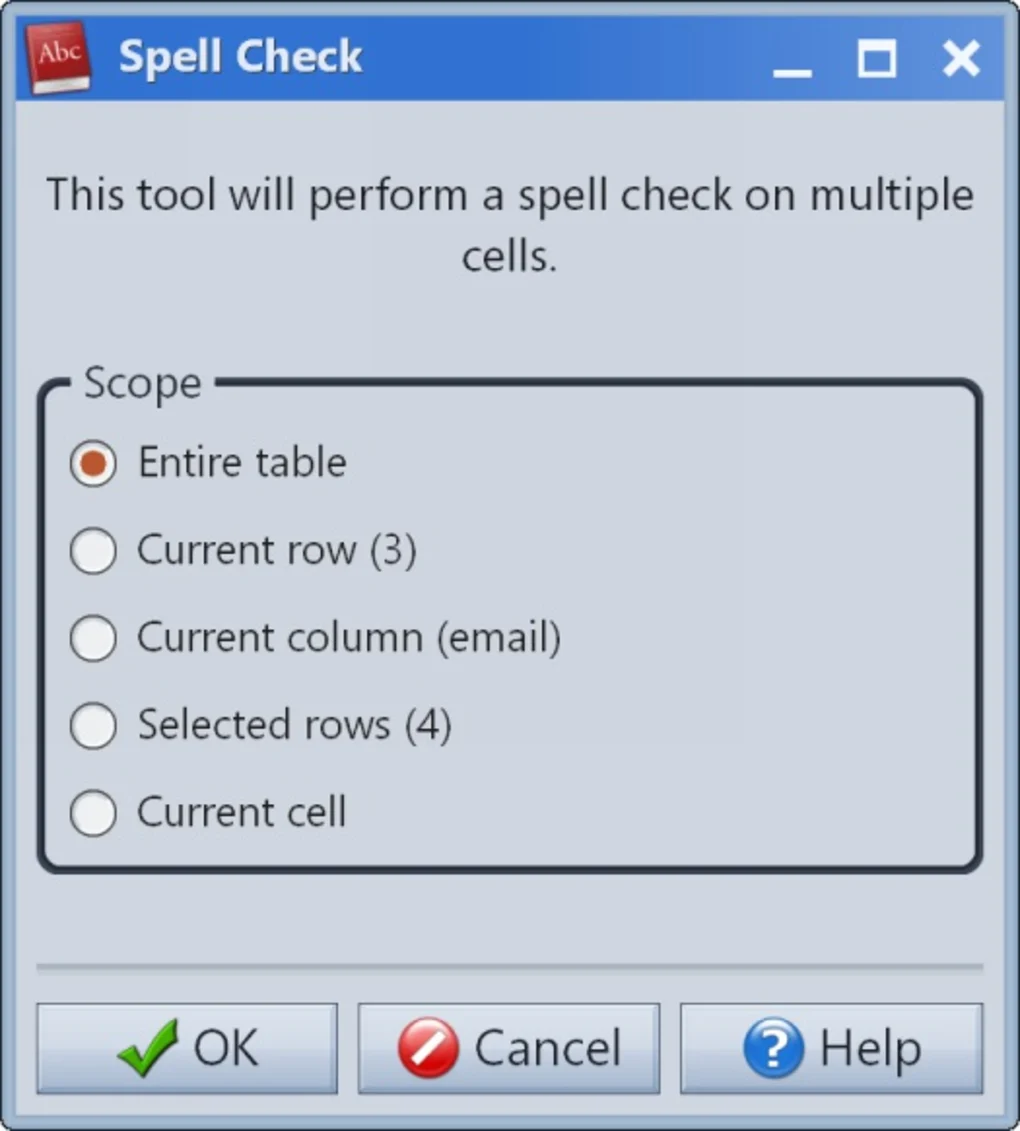Click the Spell Check title bar text
The image size is (1020, 1131).
(240, 57)
